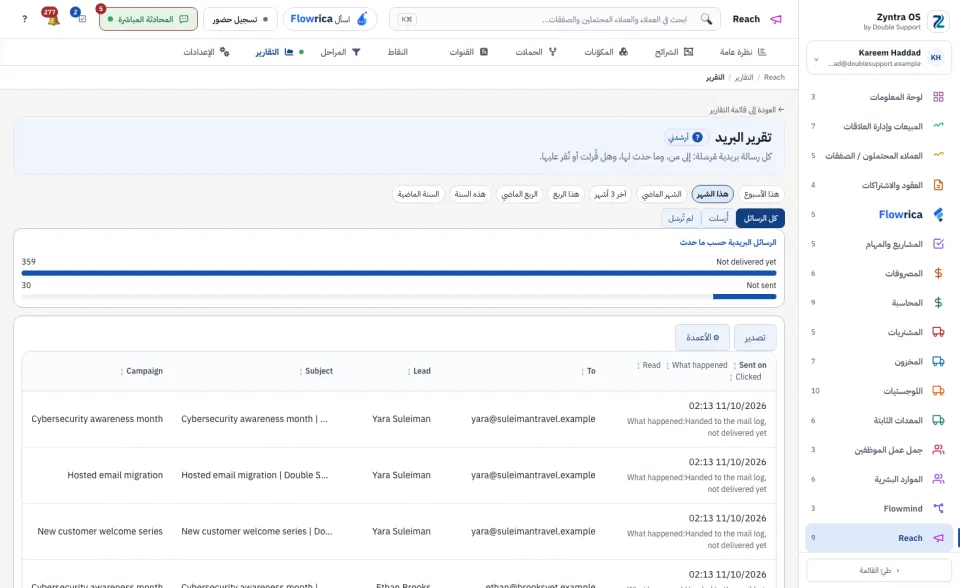Click the الموارد البشرية sidebar icon
Viewport: 960px width, 588px height.
938,479
